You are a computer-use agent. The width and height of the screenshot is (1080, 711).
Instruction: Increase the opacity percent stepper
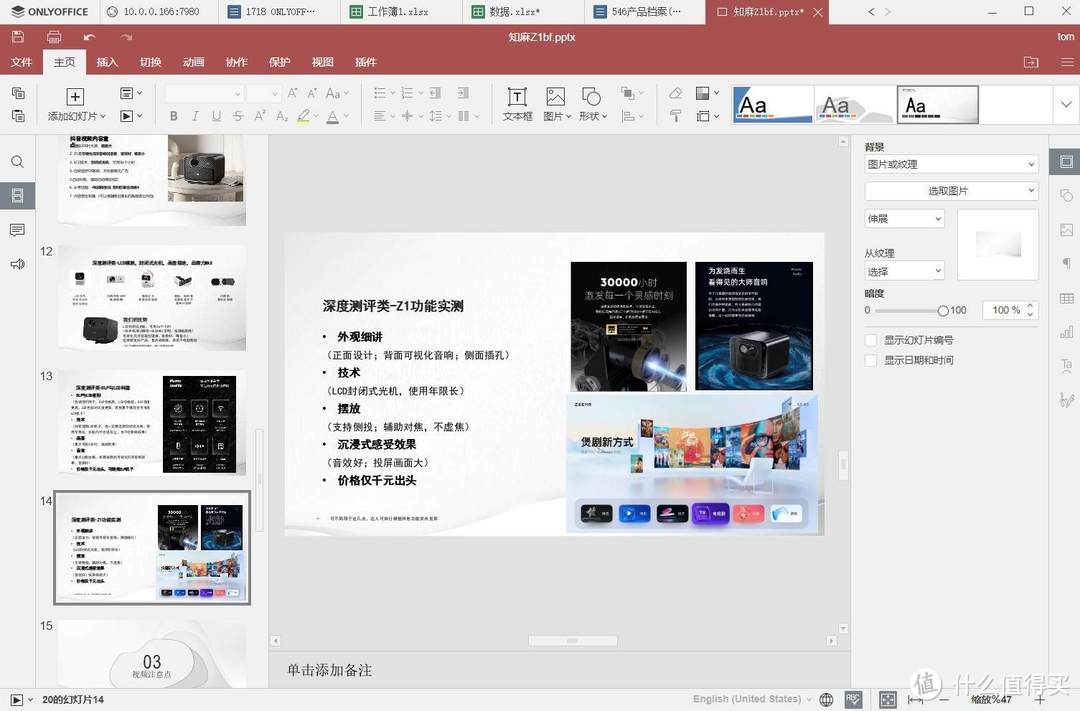pos(1030,306)
